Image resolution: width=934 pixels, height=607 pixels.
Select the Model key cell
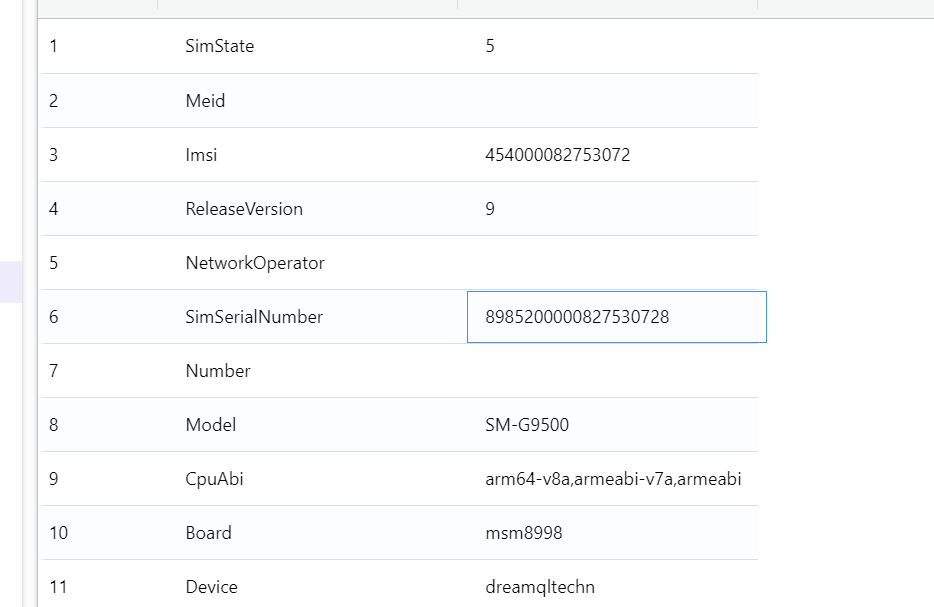[211, 425]
